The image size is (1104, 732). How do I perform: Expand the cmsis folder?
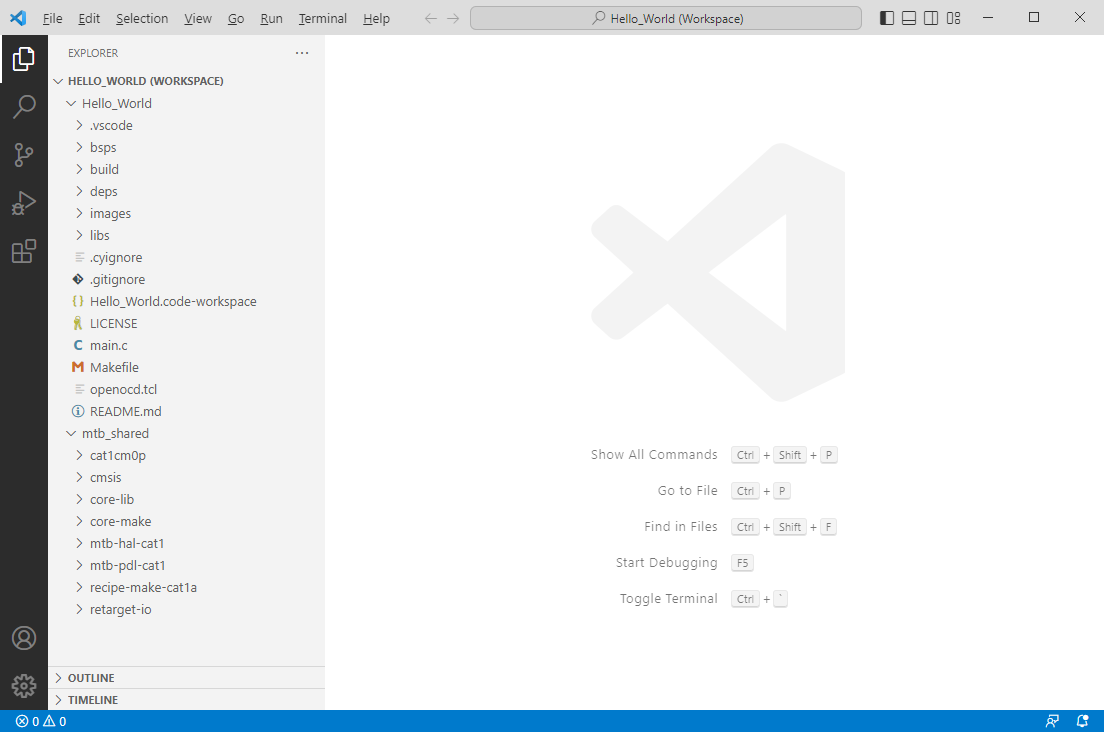pos(187,477)
